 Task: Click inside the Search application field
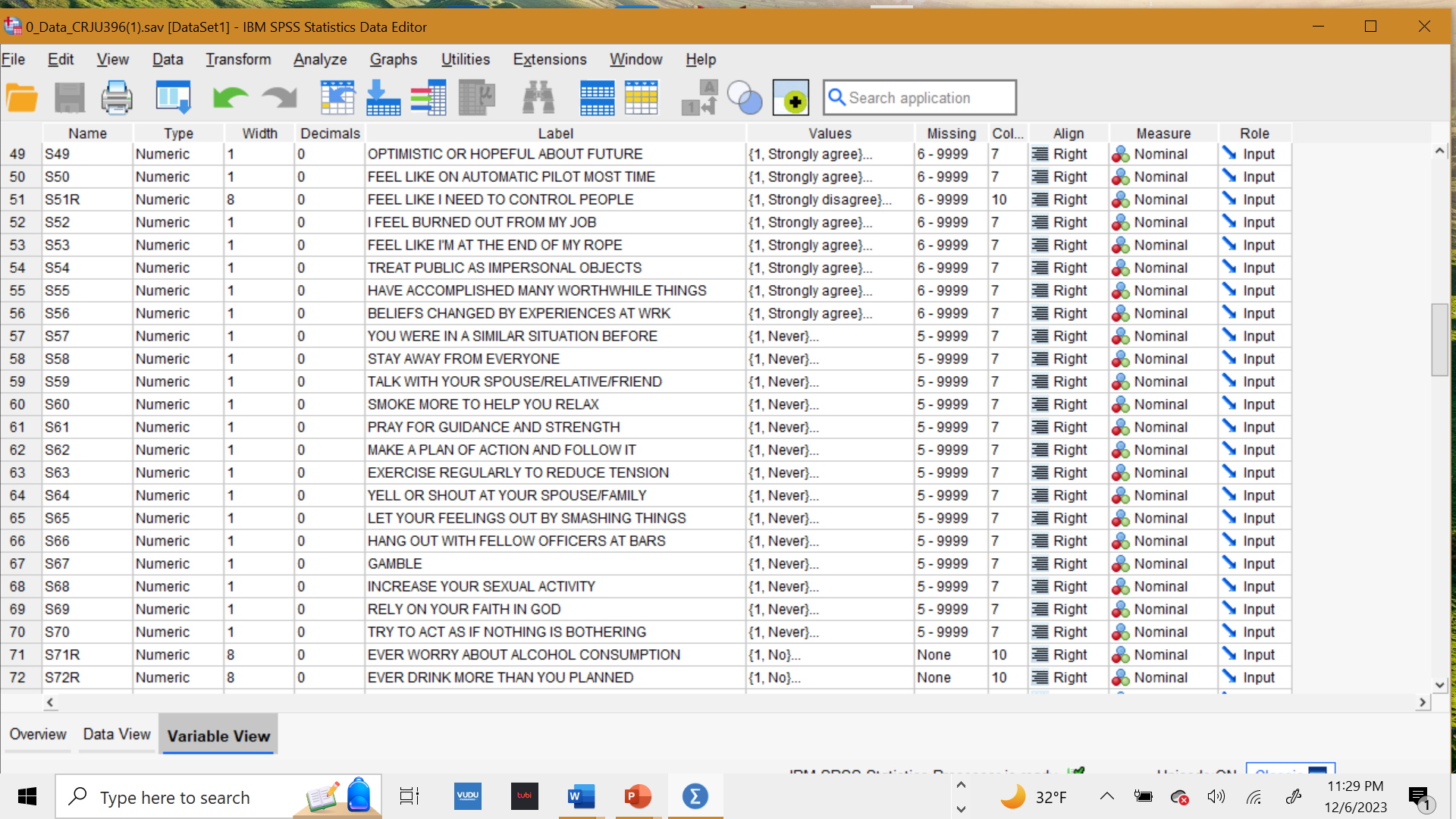(920, 98)
